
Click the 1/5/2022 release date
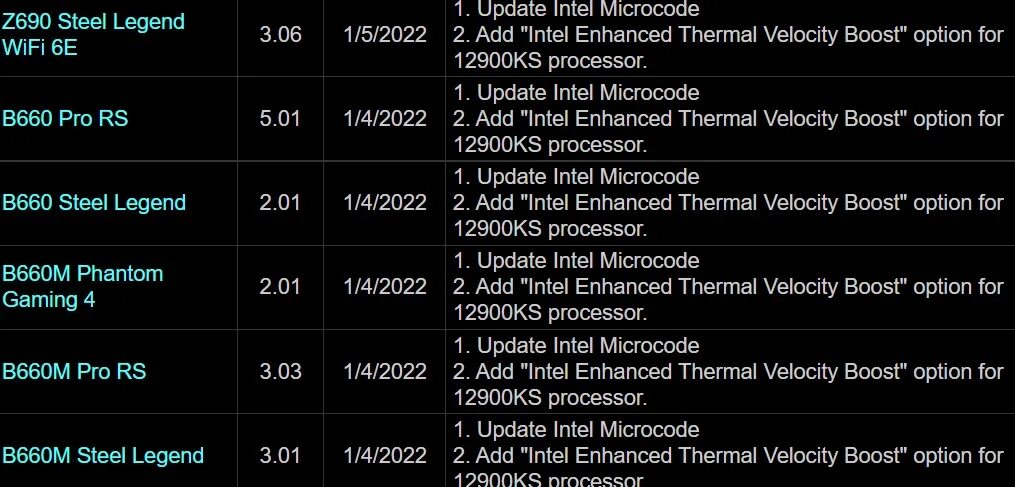385,34
